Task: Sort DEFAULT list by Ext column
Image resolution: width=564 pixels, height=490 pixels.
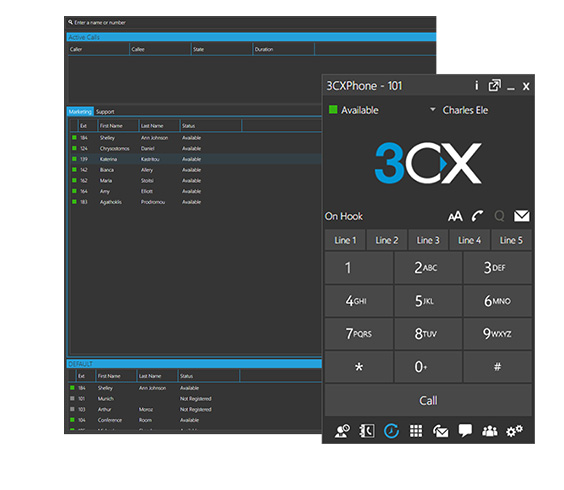Action: click(x=86, y=376)
